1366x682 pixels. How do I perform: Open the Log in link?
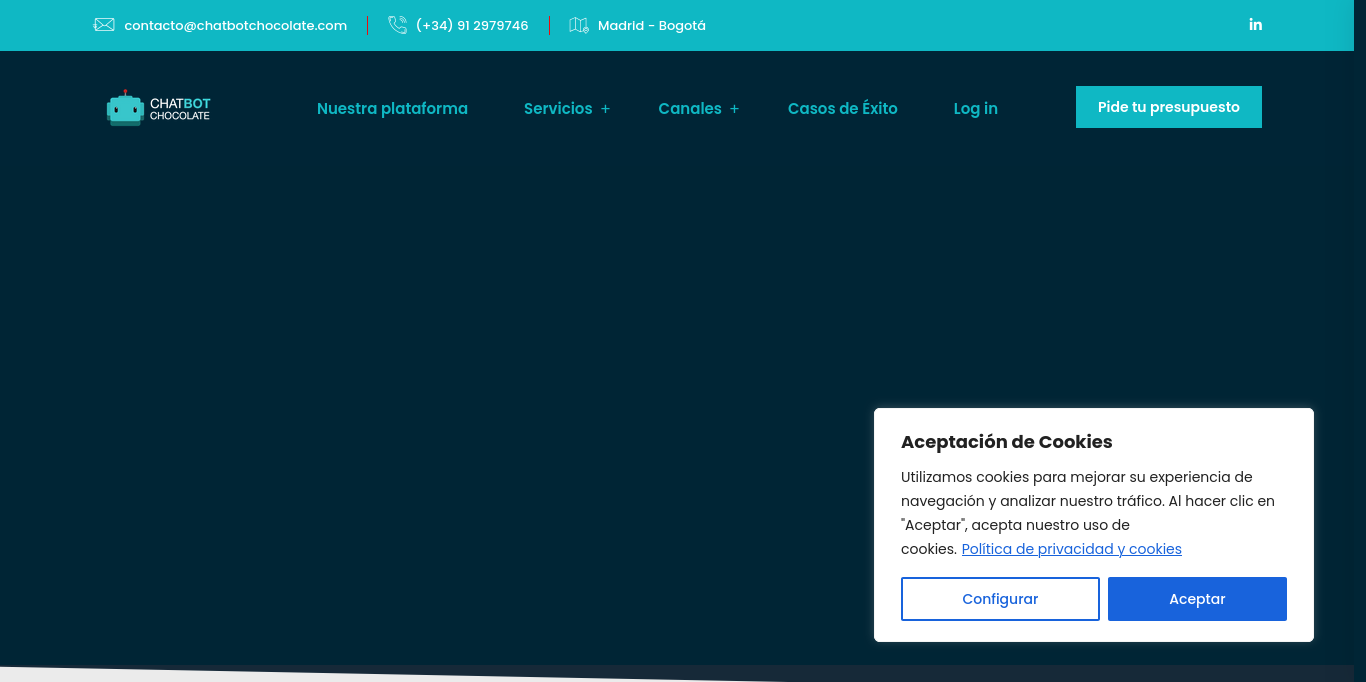tap(975, 109)
